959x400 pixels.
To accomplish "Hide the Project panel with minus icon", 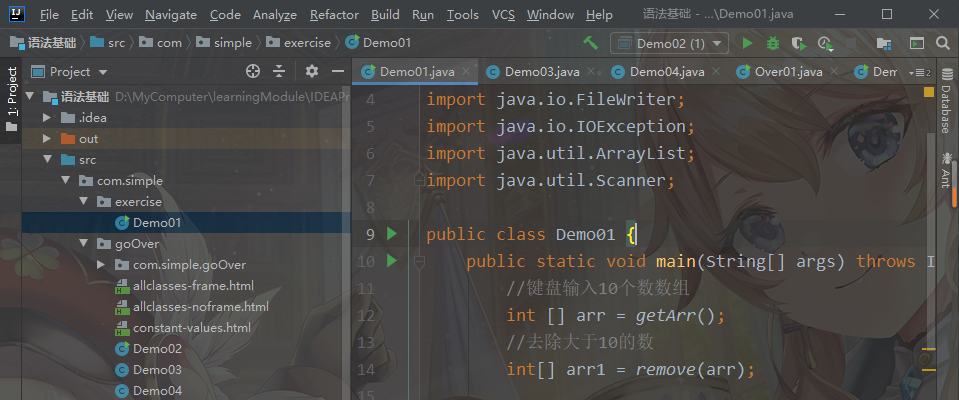I will [338, 72].
